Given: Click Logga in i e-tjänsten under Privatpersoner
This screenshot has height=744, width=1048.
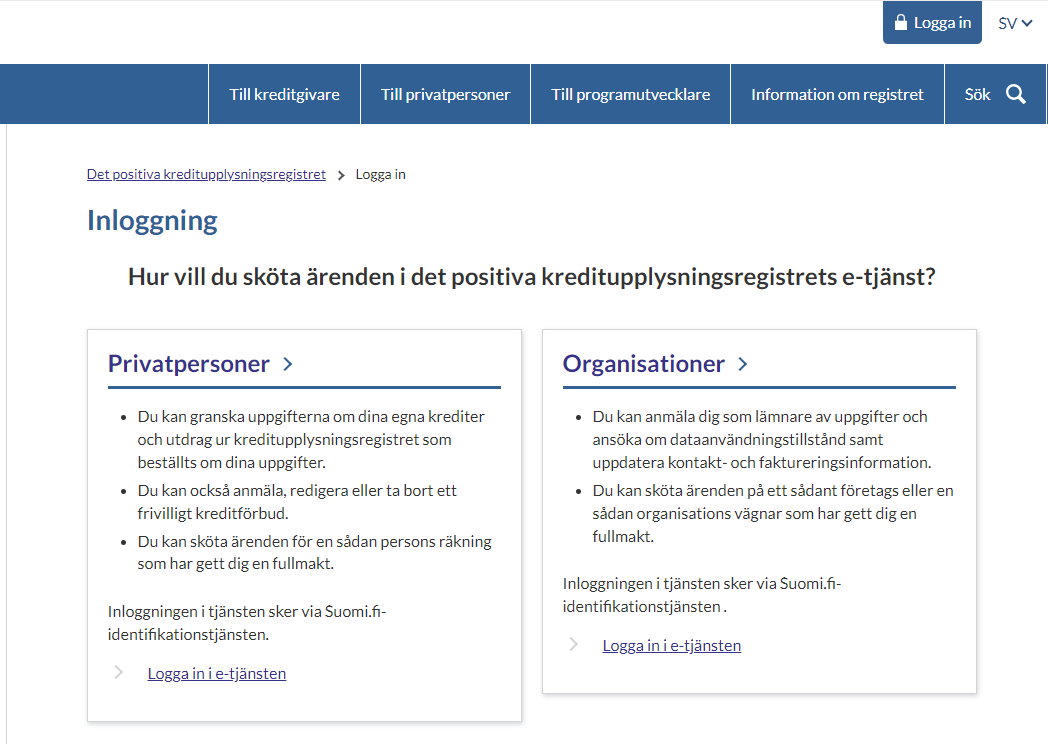Looking at the screenshot, I should point(217,673).
